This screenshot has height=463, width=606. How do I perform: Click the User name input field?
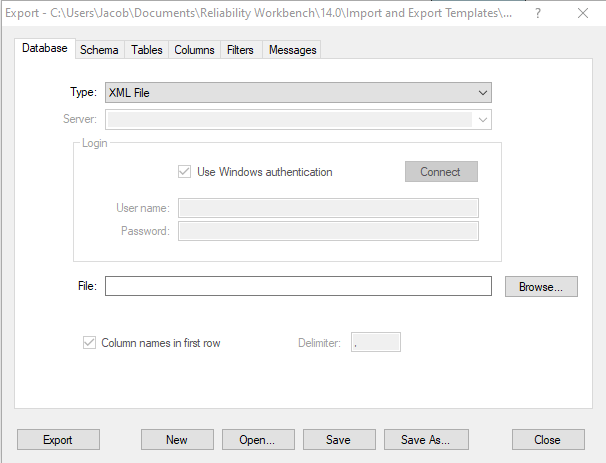[x=327, y=208]
